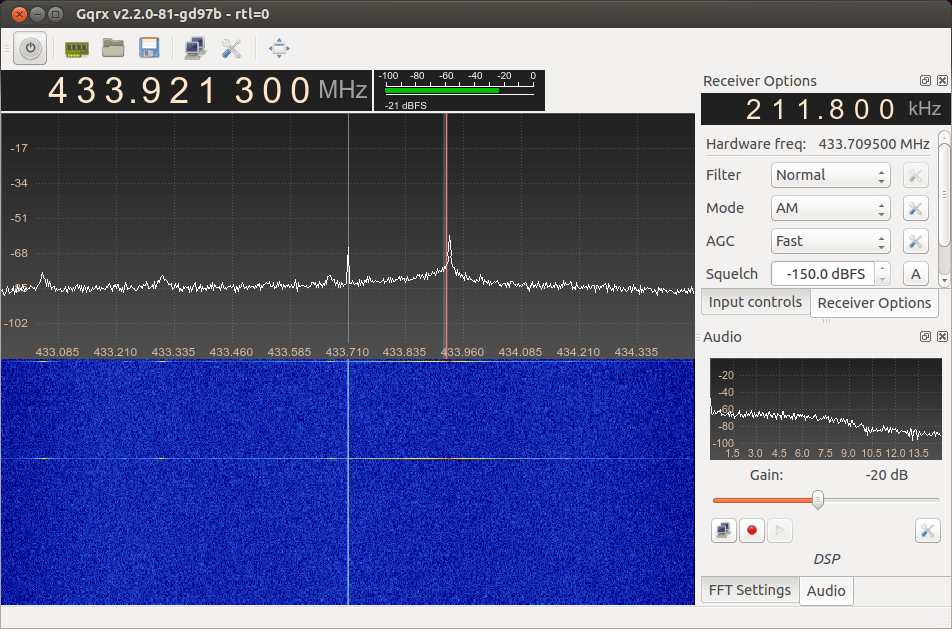Start audio recording with the red record button
The width and height of the screenshot is (952, 629).
point(752,531)
